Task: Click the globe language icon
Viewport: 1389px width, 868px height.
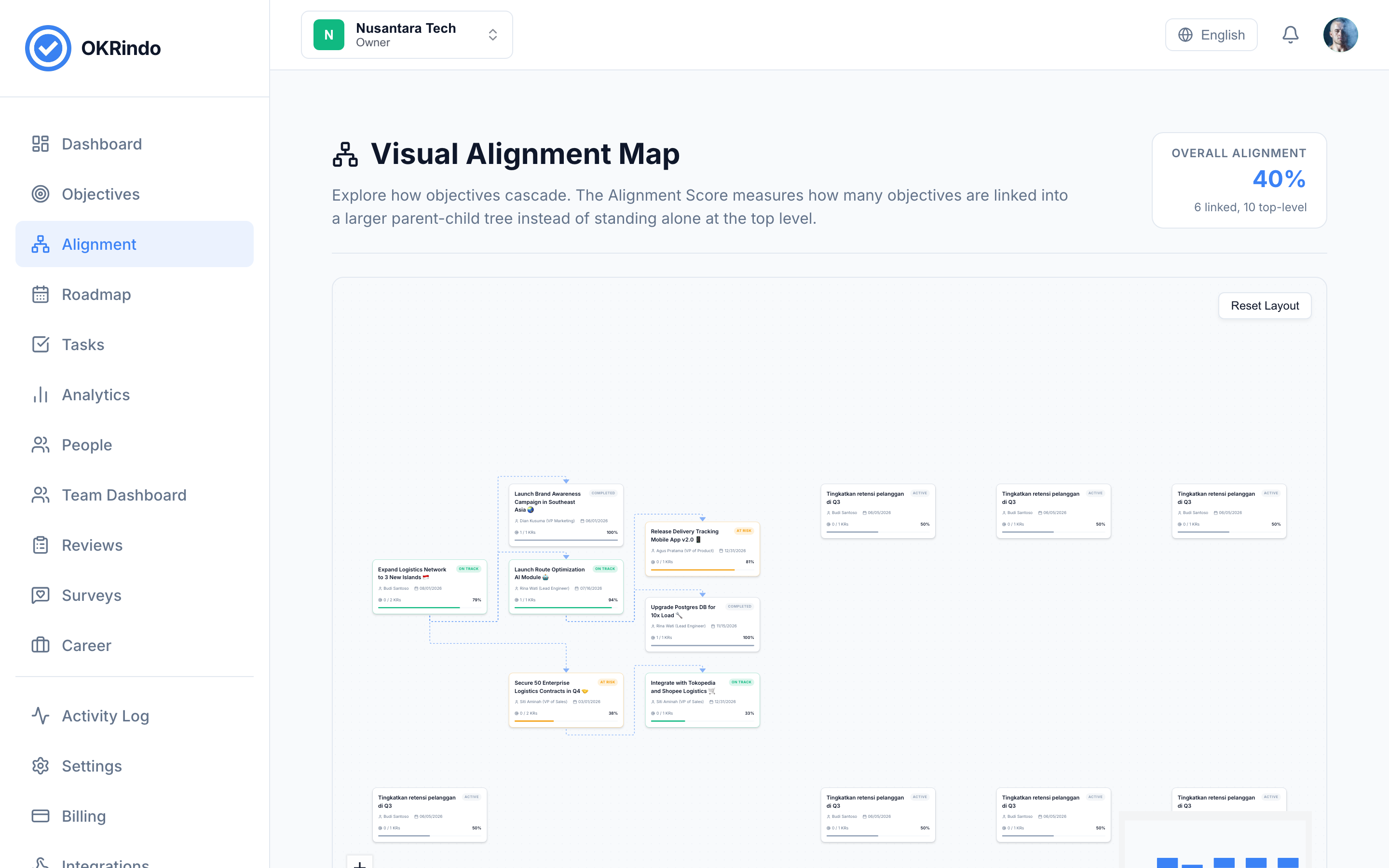Action: pos(1185,35)
